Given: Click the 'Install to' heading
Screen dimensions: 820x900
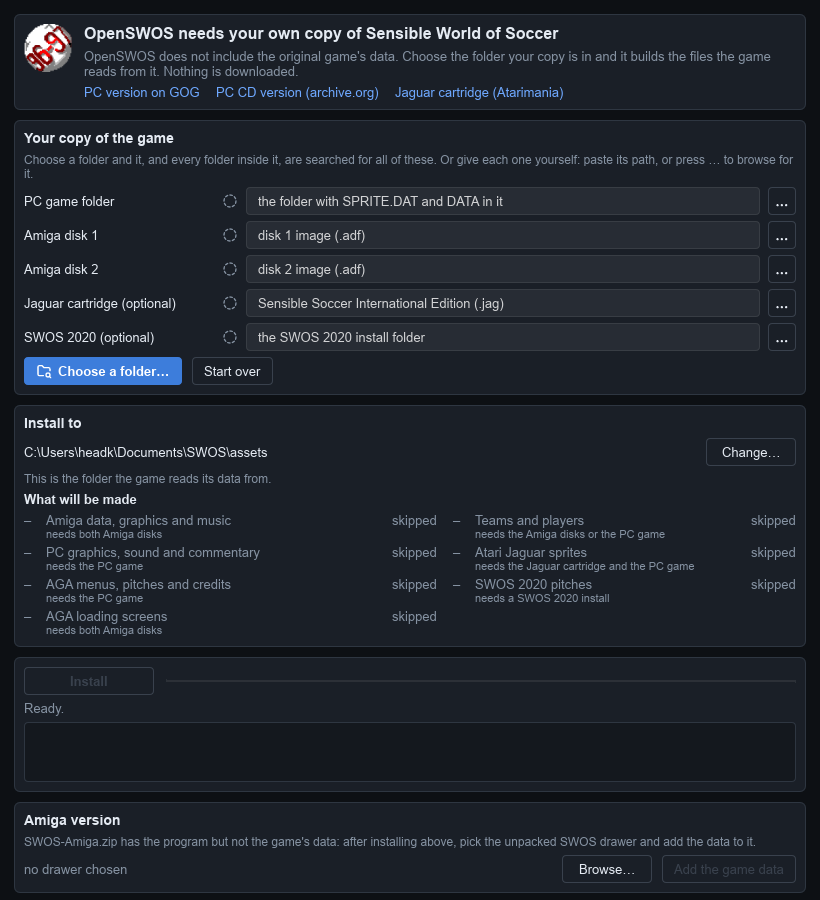Looking at the screenshot, I should pos(53,423).
